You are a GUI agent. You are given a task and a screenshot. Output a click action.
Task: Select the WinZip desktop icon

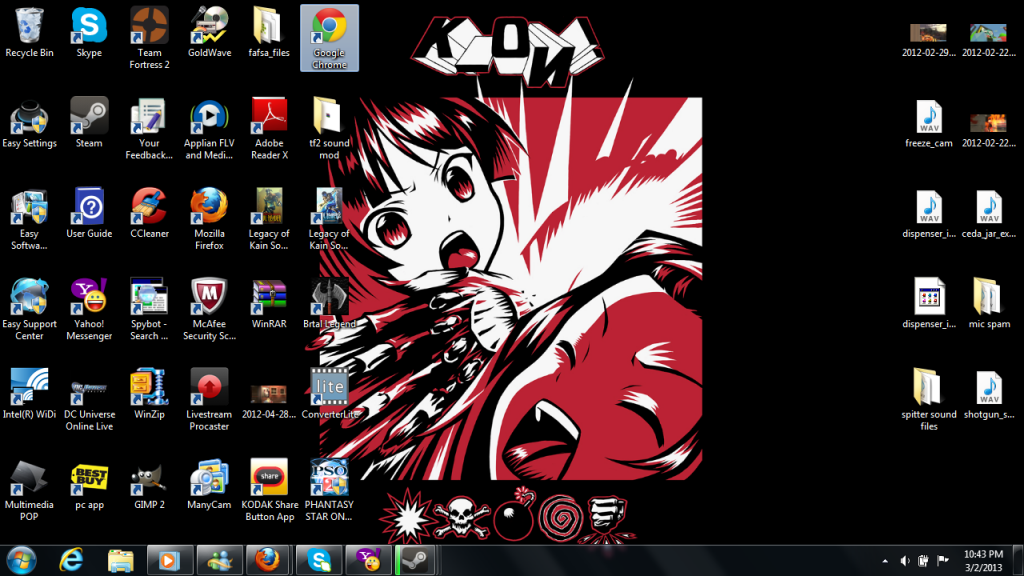point(149,394)
